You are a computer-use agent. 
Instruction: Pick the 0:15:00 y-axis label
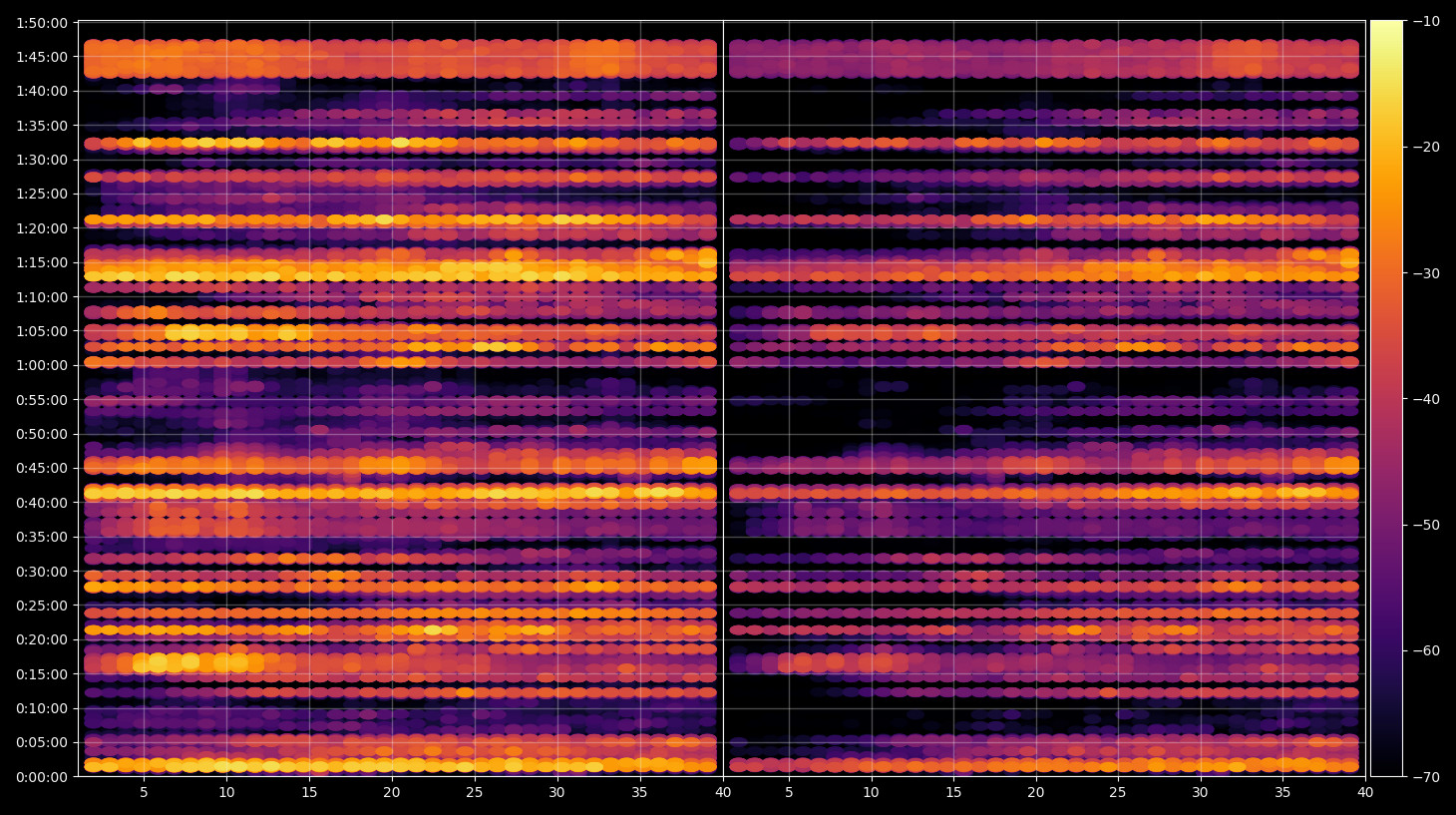click(42, 674)
